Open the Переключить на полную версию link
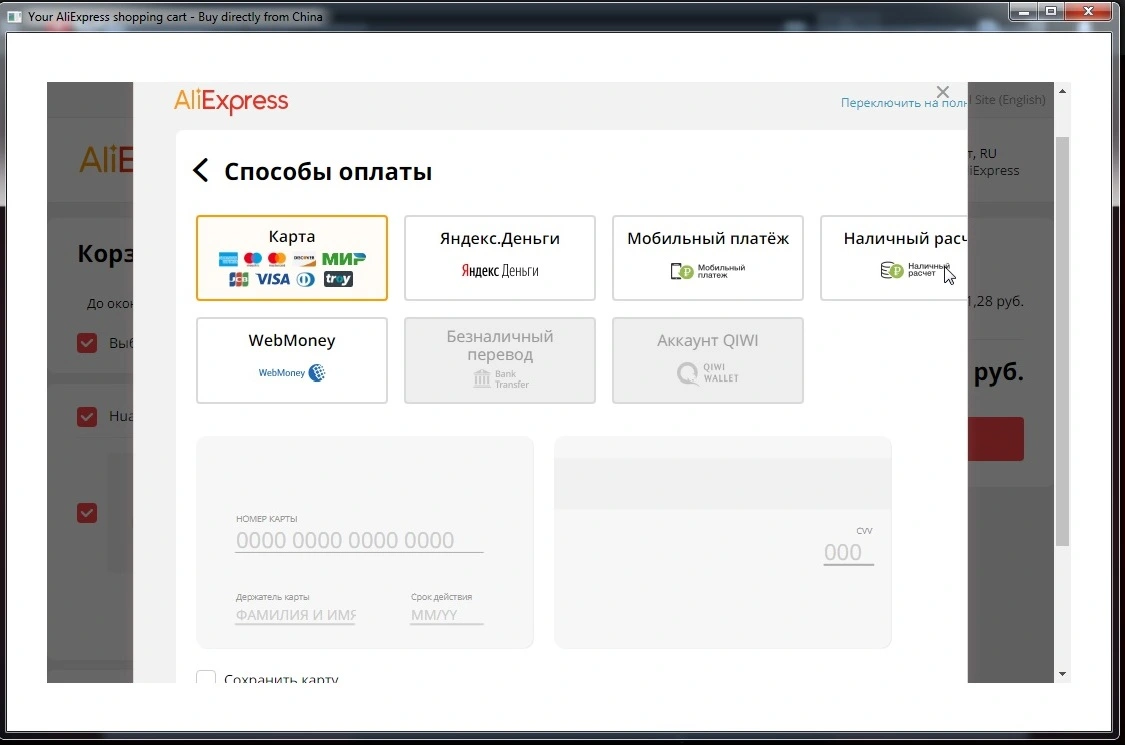Viewport: 1125px width, 745px height. [x=904, y=103]
